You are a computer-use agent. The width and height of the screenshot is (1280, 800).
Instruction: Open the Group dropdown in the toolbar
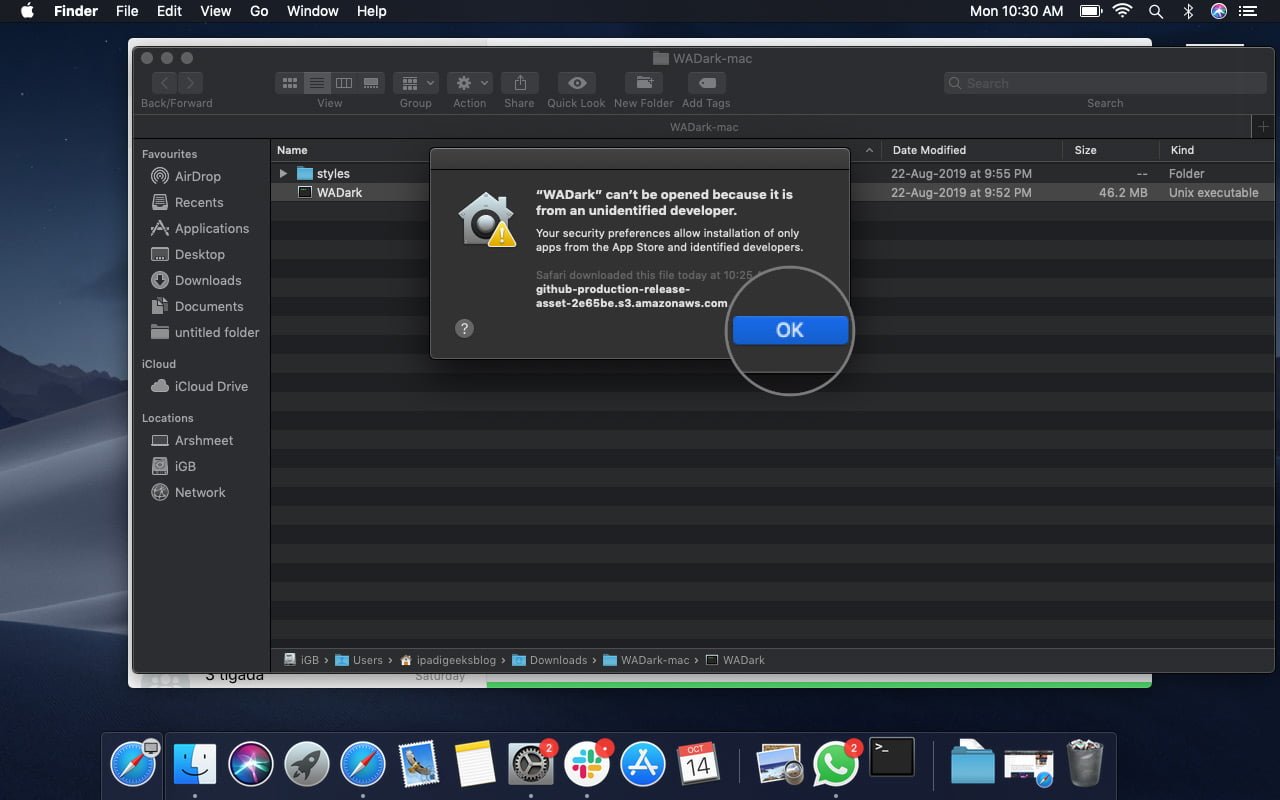coord(416,83)
